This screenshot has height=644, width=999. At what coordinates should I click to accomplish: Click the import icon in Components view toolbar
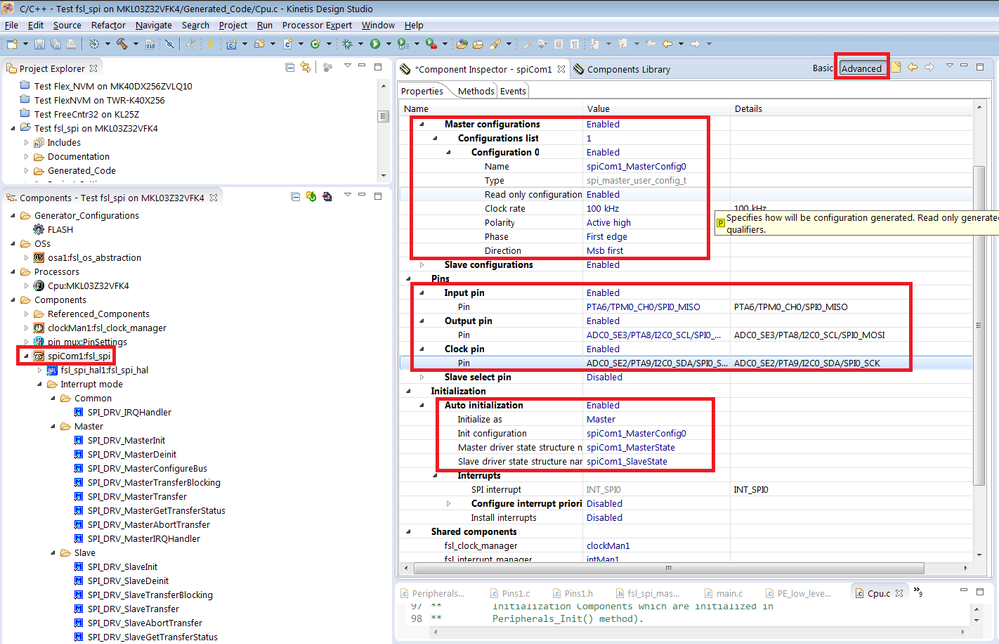pos(327,197)
